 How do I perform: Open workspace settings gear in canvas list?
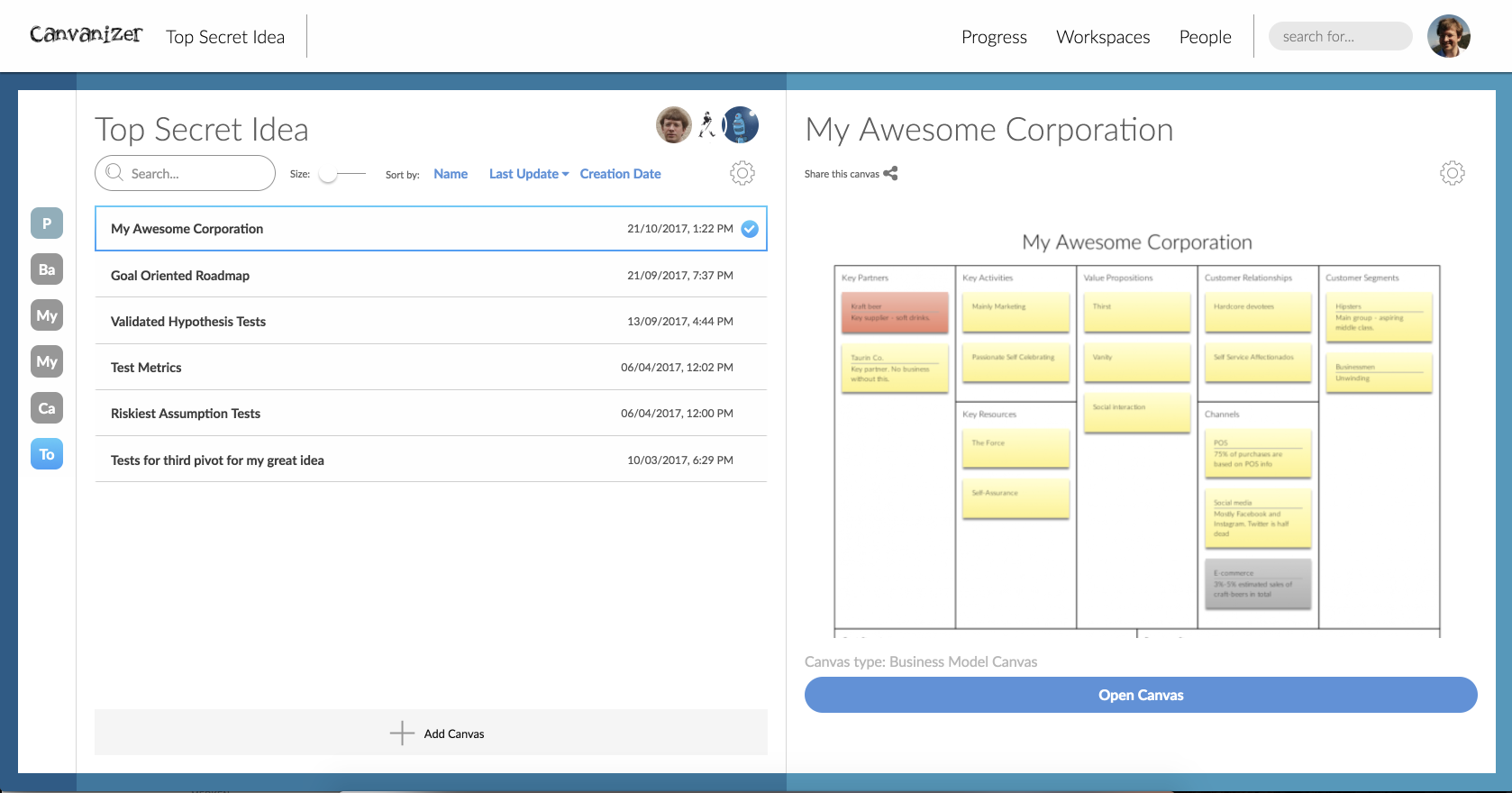click(742, 173)
